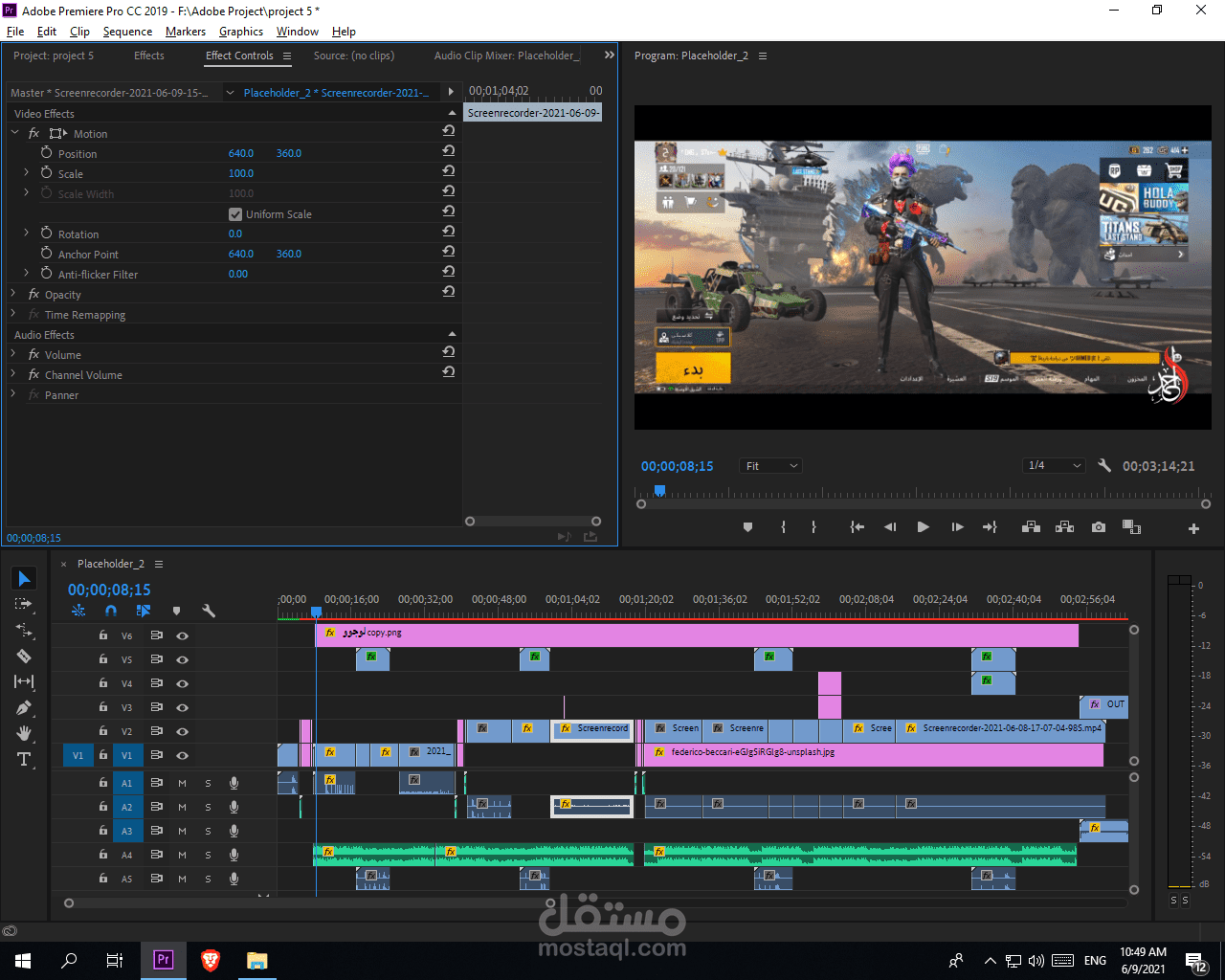Enable voice-over record on A2

point(234,807)
